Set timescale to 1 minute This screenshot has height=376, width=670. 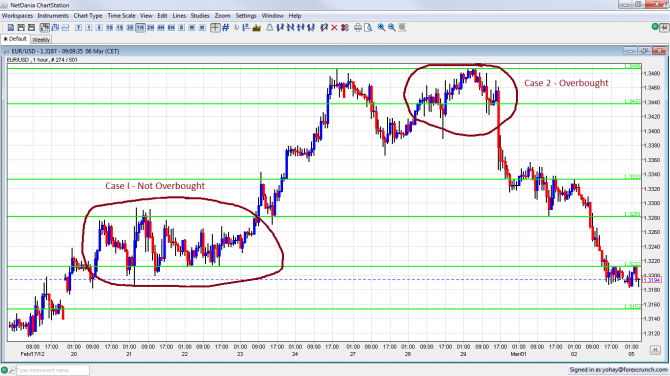[89, 27]
